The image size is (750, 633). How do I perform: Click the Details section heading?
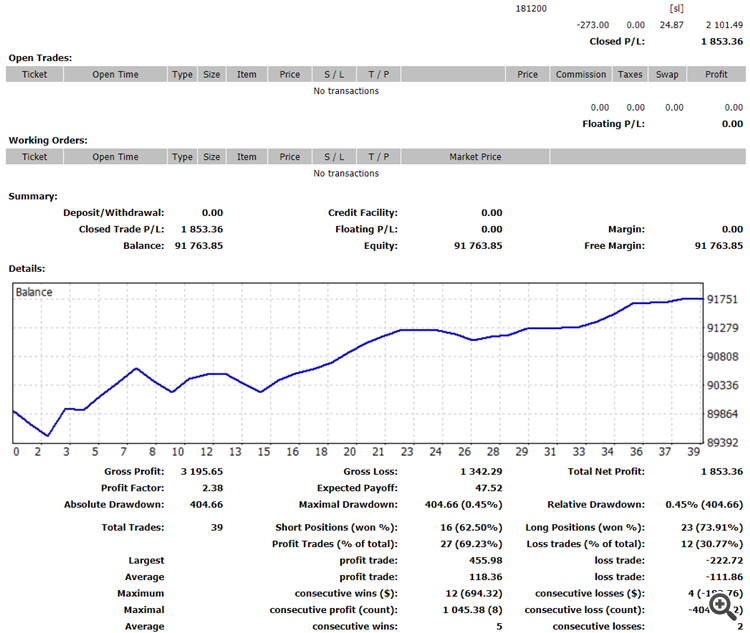pyautogui.click(x=27, y=269)
